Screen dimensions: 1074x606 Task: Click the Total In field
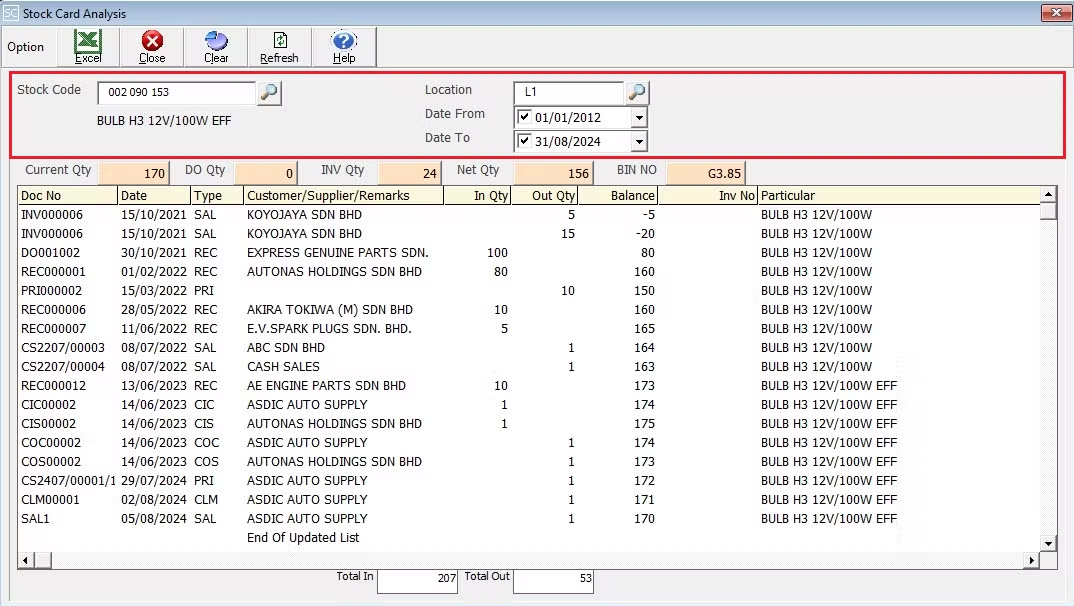(417, 579)
